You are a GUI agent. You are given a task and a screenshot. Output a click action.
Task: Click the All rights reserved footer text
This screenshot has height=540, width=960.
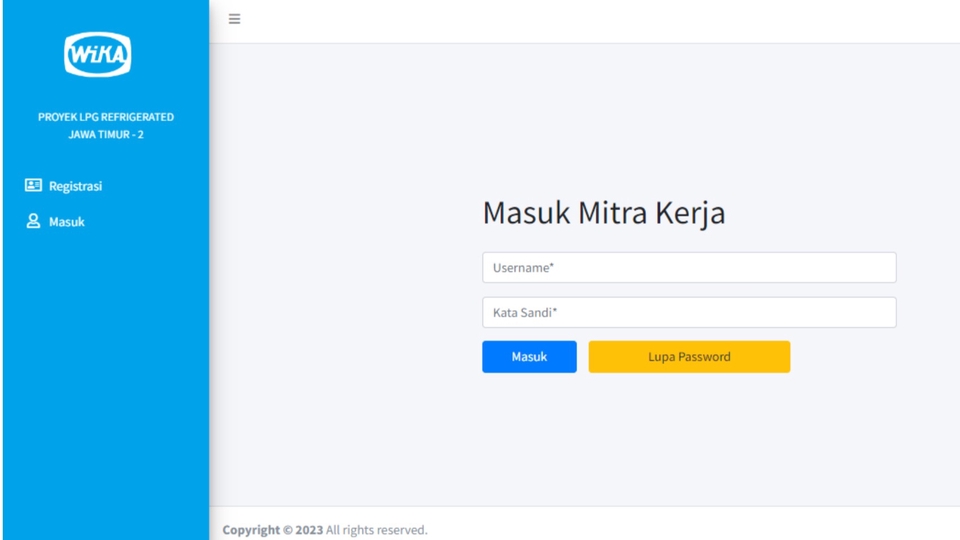[377, 530]
